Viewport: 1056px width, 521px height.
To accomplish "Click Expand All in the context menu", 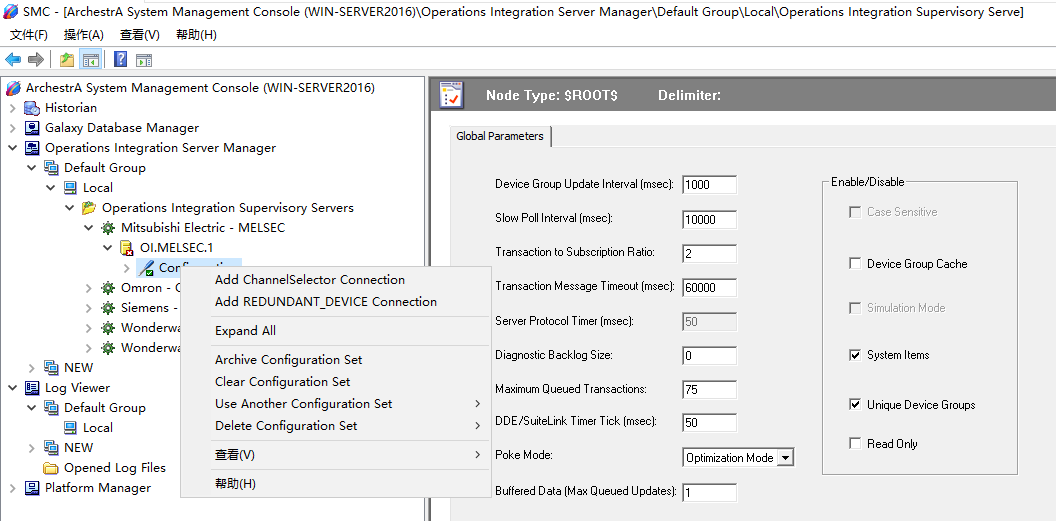I will click(246, 331).
